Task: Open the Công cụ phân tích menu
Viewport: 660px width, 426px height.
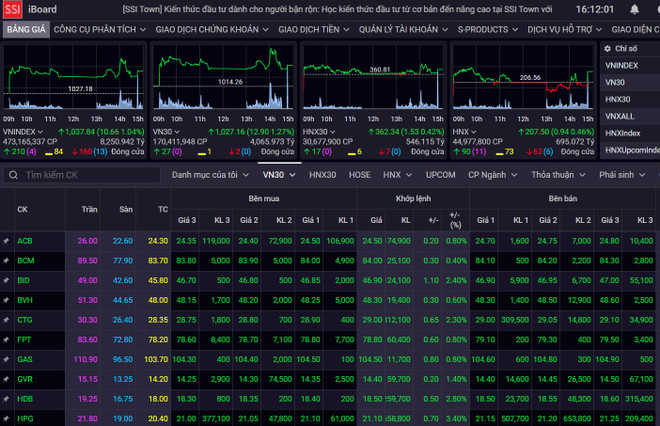Action: [x=97, y=29]
